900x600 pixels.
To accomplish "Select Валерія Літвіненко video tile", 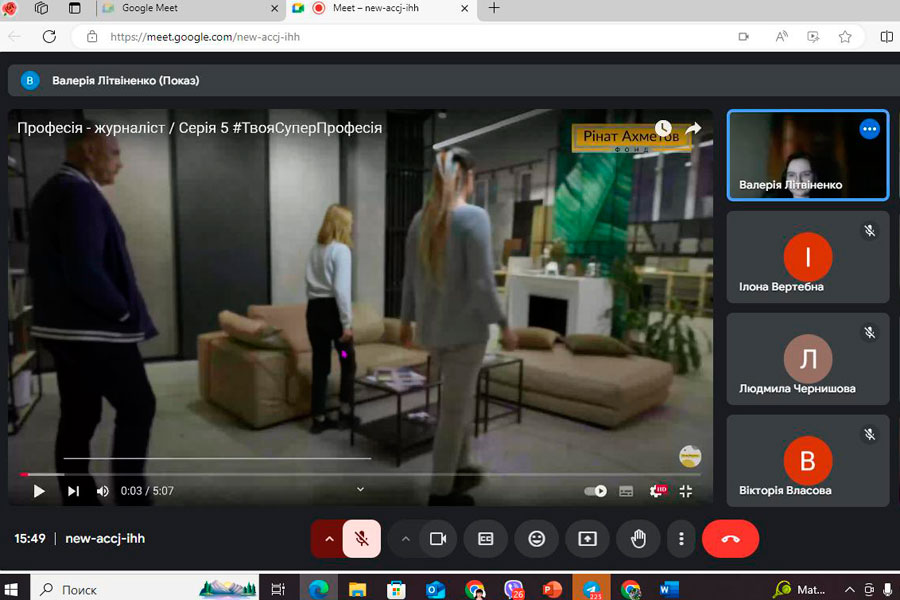I will pyautogui.click(x=808, y=155).
